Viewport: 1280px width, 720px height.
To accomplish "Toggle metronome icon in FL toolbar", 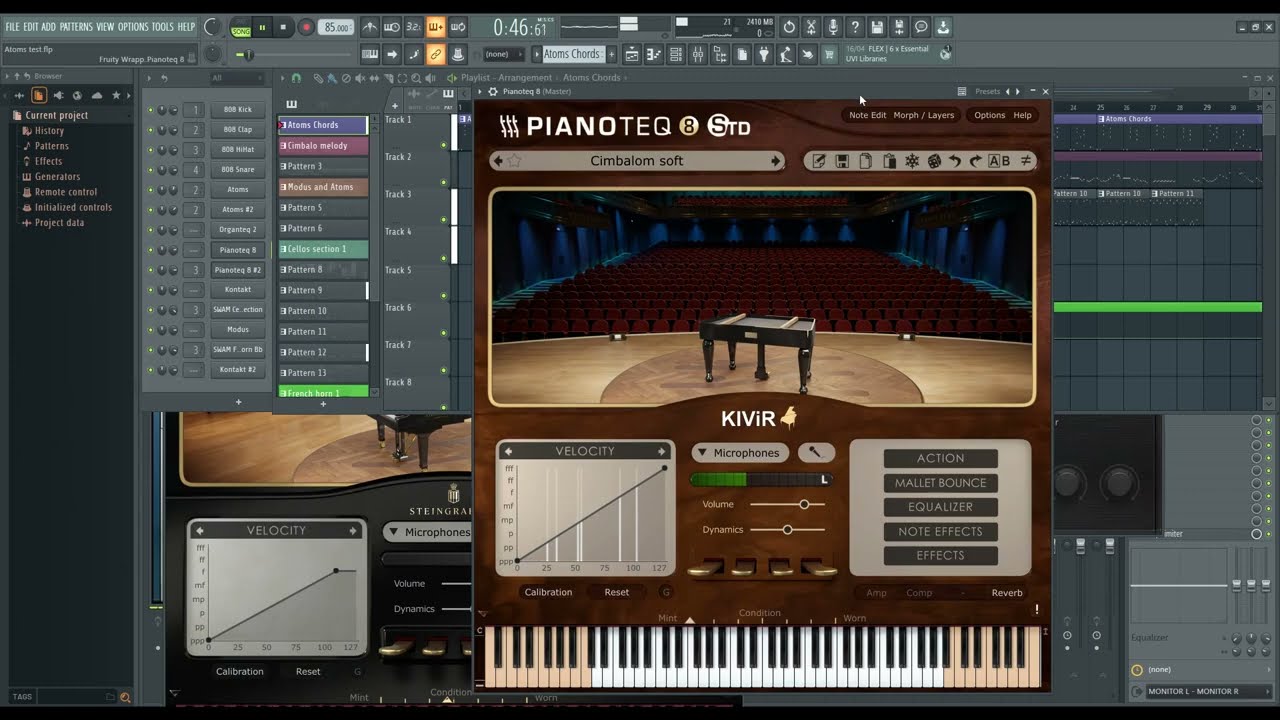I will tap(371, 27).
